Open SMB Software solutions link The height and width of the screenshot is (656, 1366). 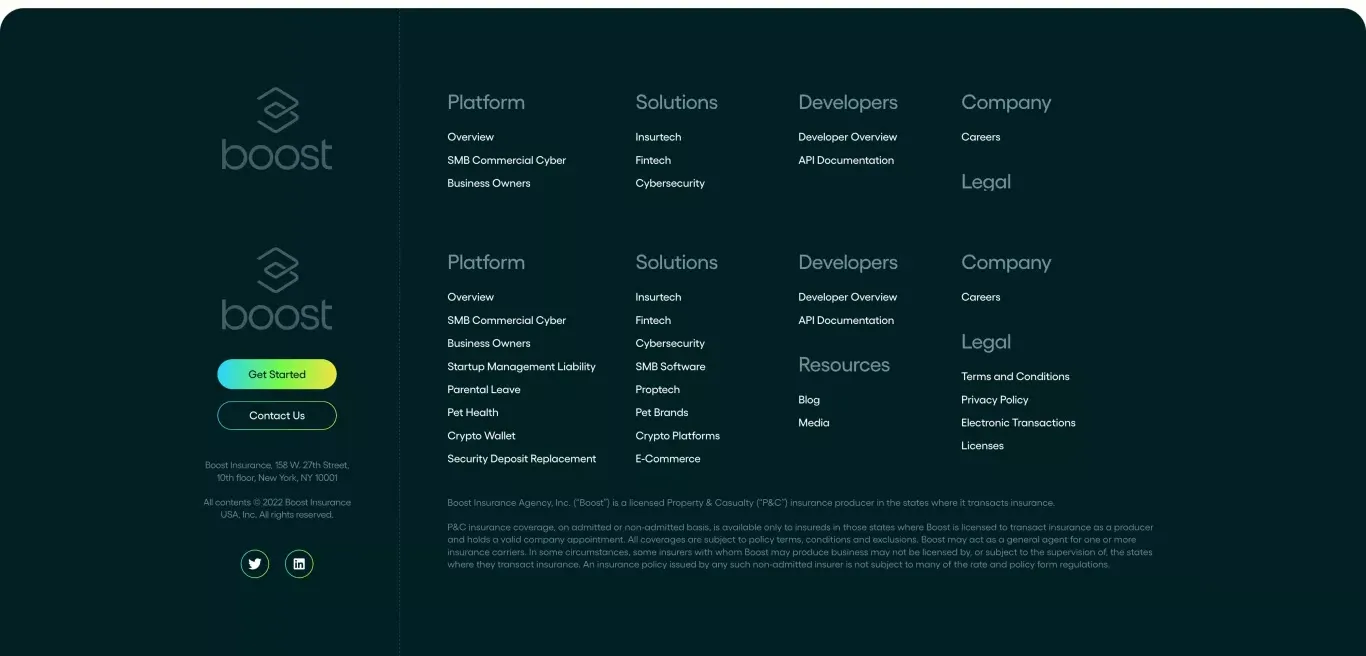click(670, 367)
